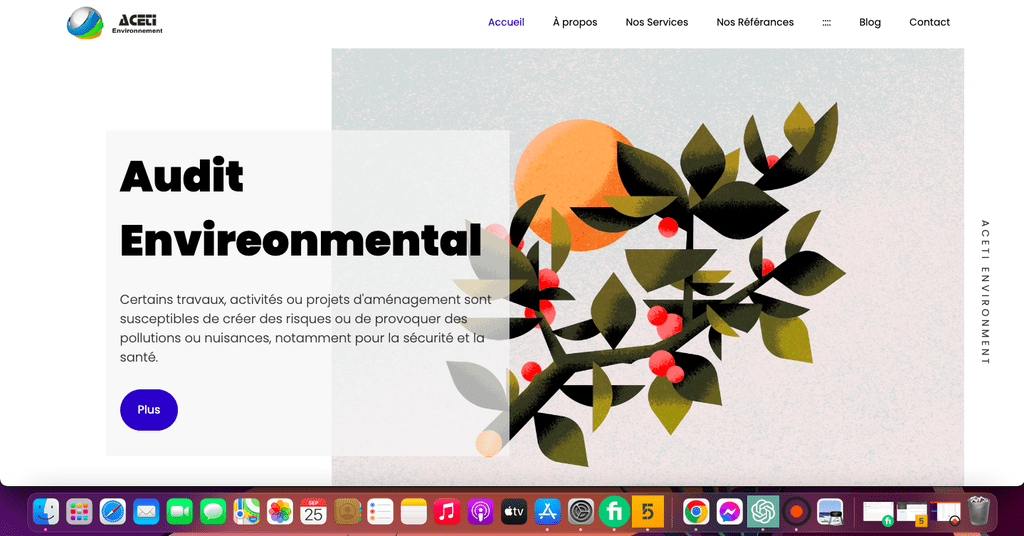Open the Nos Services menu
The width and height of the screenshot is (1024, 536).
click(x=656, y=22)
